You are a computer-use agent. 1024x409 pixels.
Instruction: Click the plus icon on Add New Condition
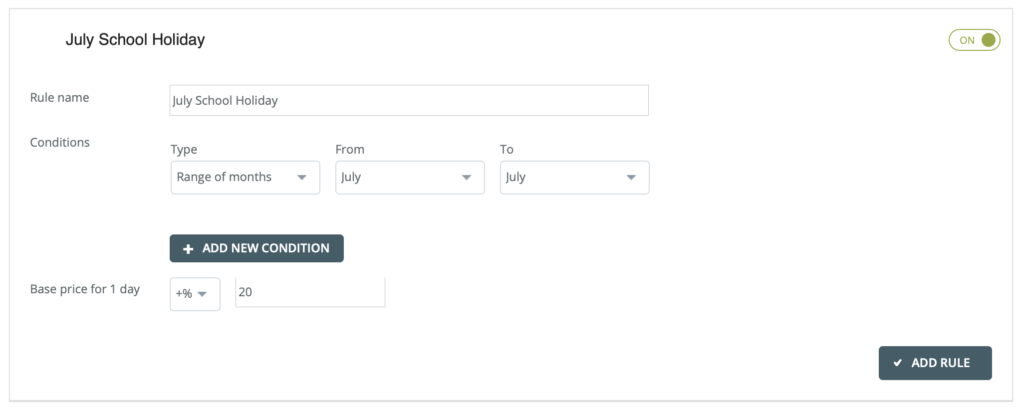coord(188,249)
